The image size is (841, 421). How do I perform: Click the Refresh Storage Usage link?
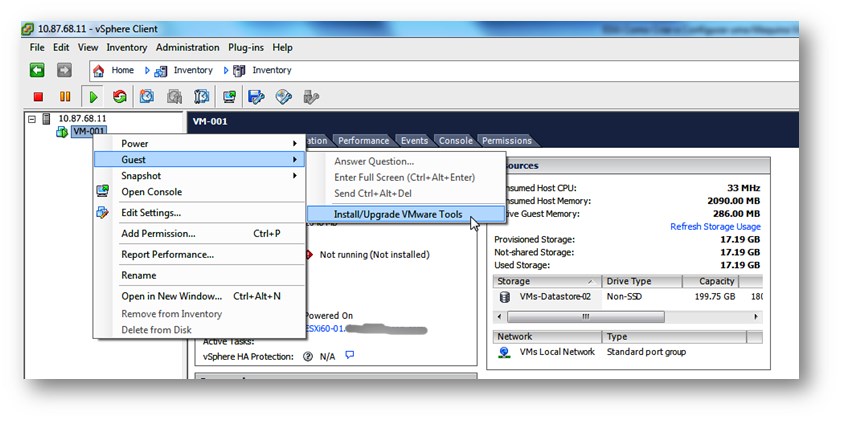[x=714, y=227]
